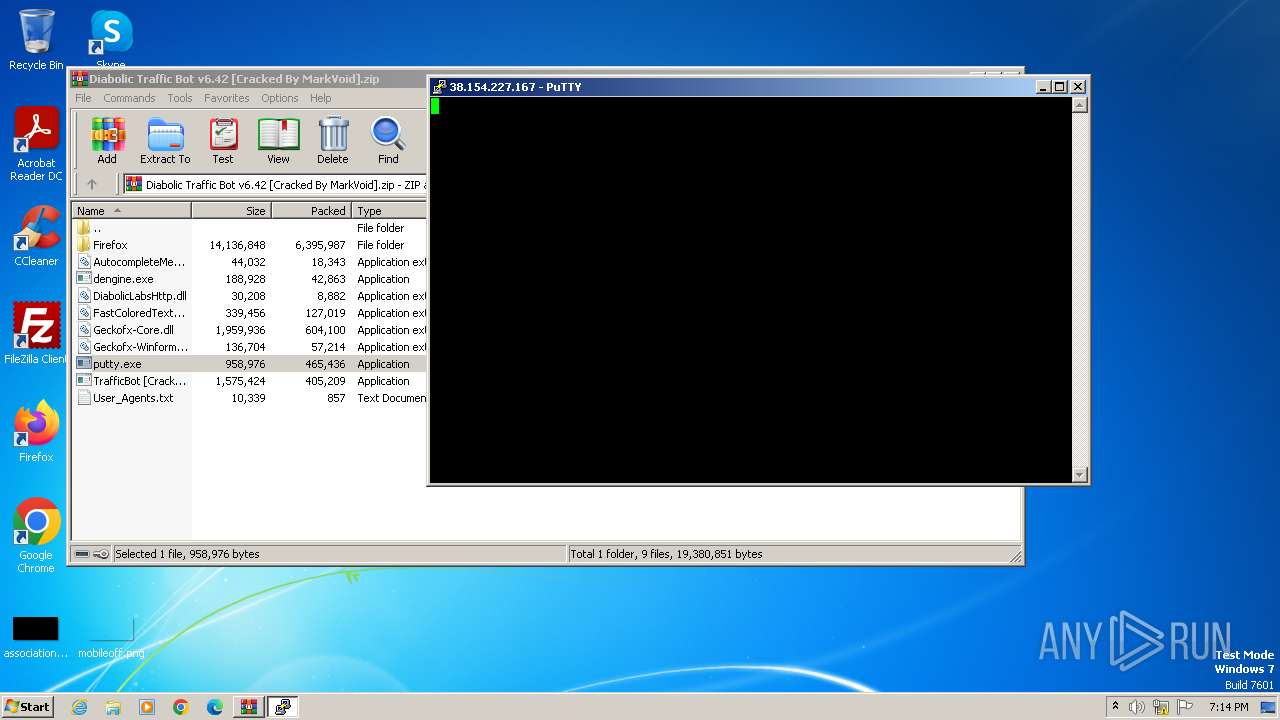This screenshot has width=1280, height=720.
Task: Open Firefox desktop shortcut
Action: [36, 432]
